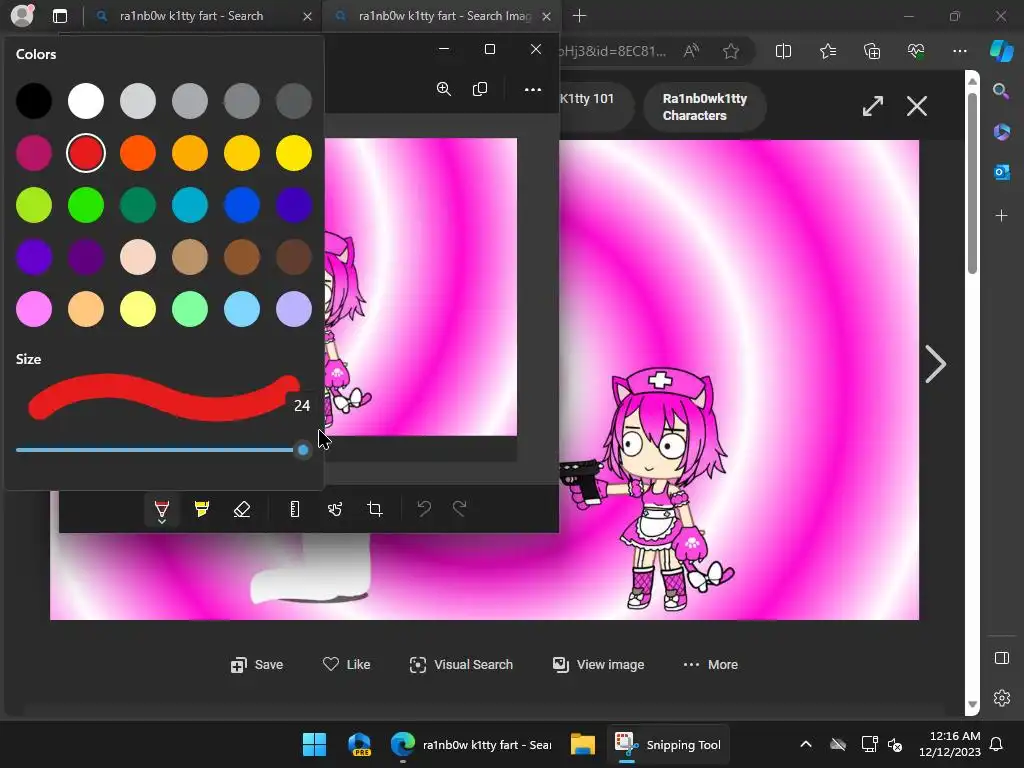Open the Edge Favorites list
This screenshot has width=1024, height=768.
(x=827, y=51)
